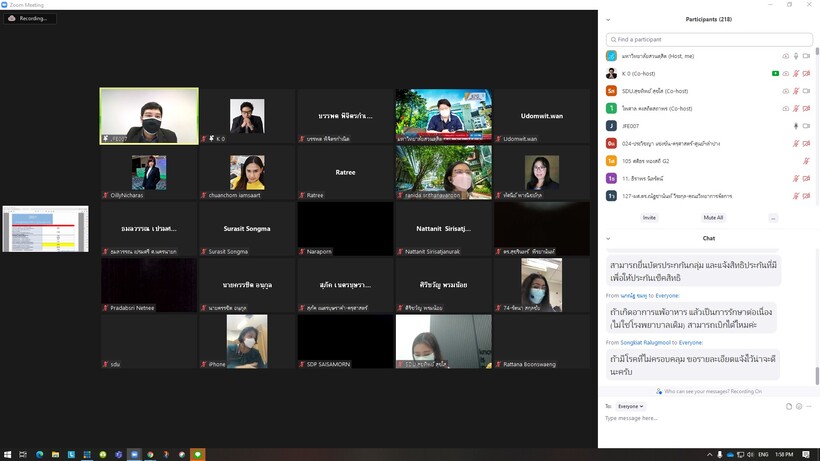
Task: Select the SDP SAISAMORN video tile
Action: 345,342
